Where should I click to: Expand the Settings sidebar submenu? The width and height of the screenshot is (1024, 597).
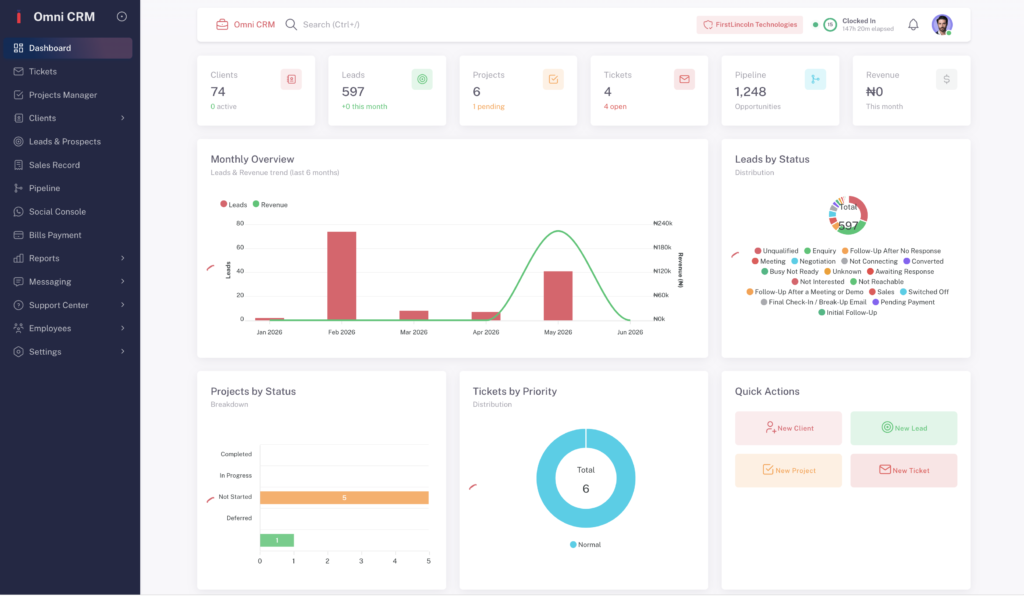click(123, 352)
